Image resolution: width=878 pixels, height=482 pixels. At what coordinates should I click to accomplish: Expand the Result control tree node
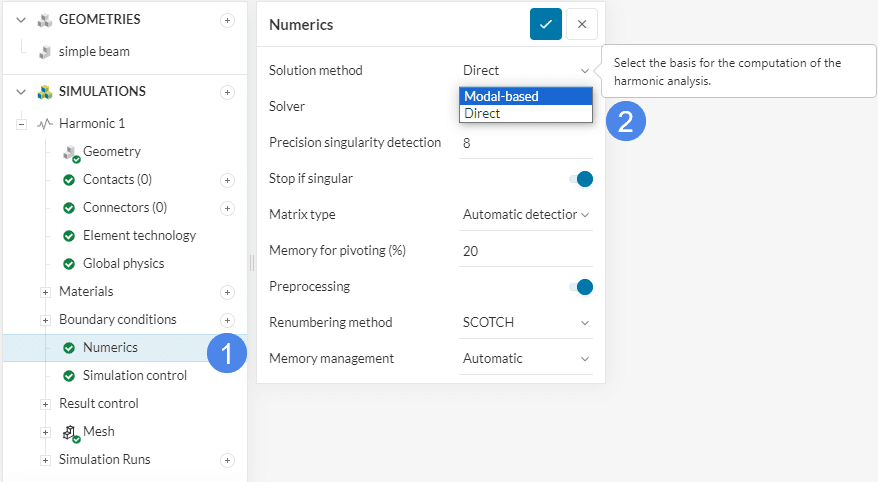[x=45, y=404]
